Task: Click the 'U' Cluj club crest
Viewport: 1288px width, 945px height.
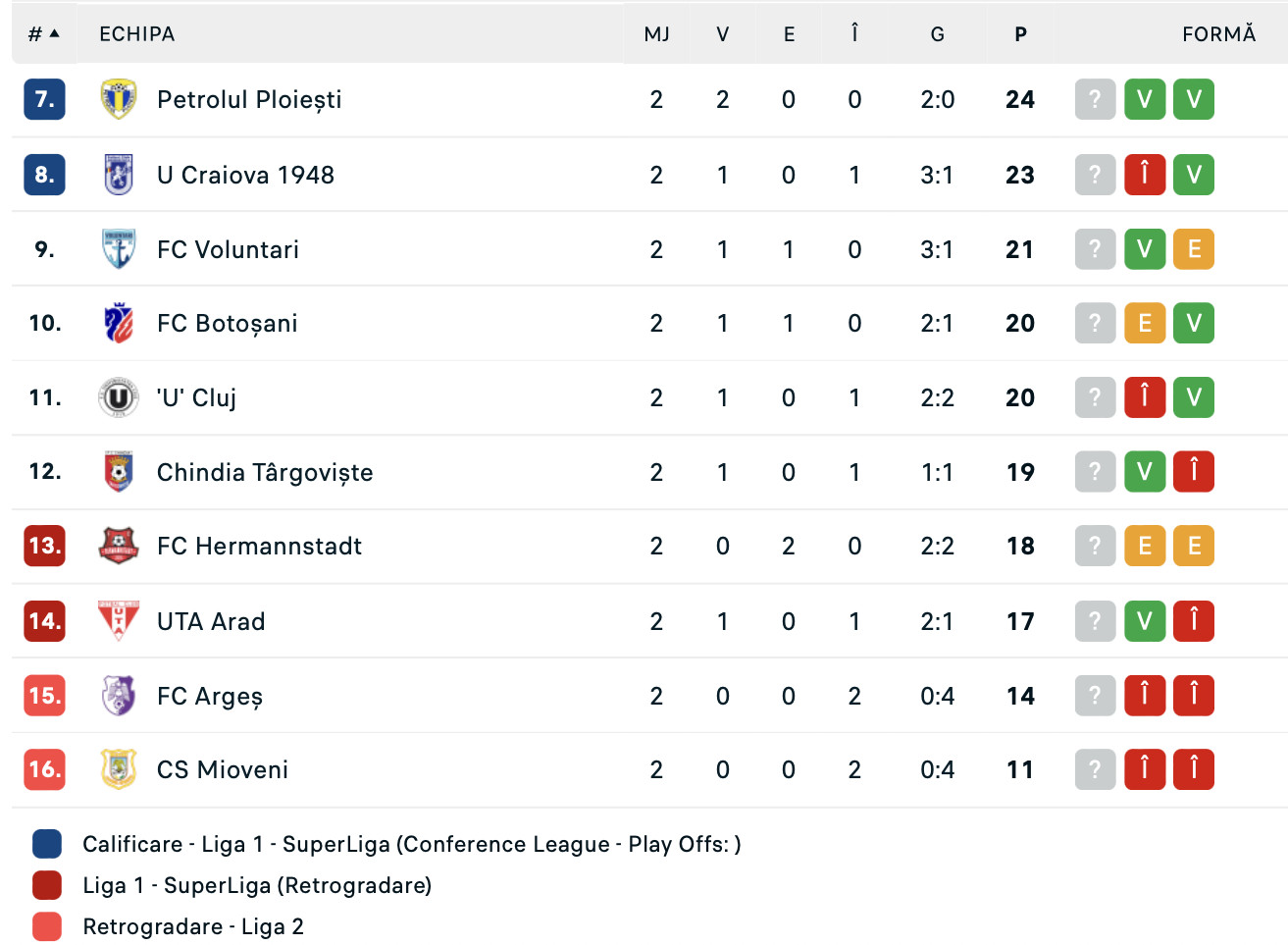Action: [x=119, y=397]
